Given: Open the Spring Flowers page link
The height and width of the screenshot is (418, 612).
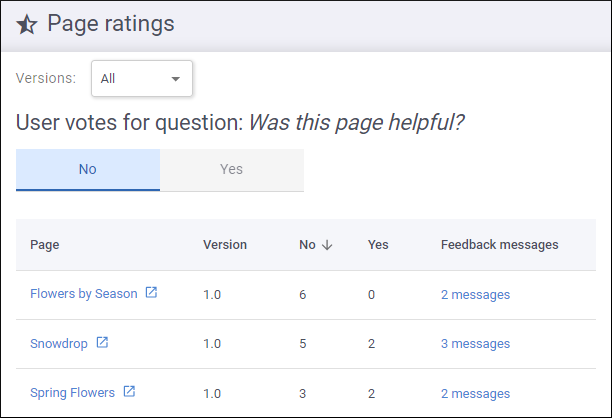Looking at the screenshot, I should tap(72, 393).
